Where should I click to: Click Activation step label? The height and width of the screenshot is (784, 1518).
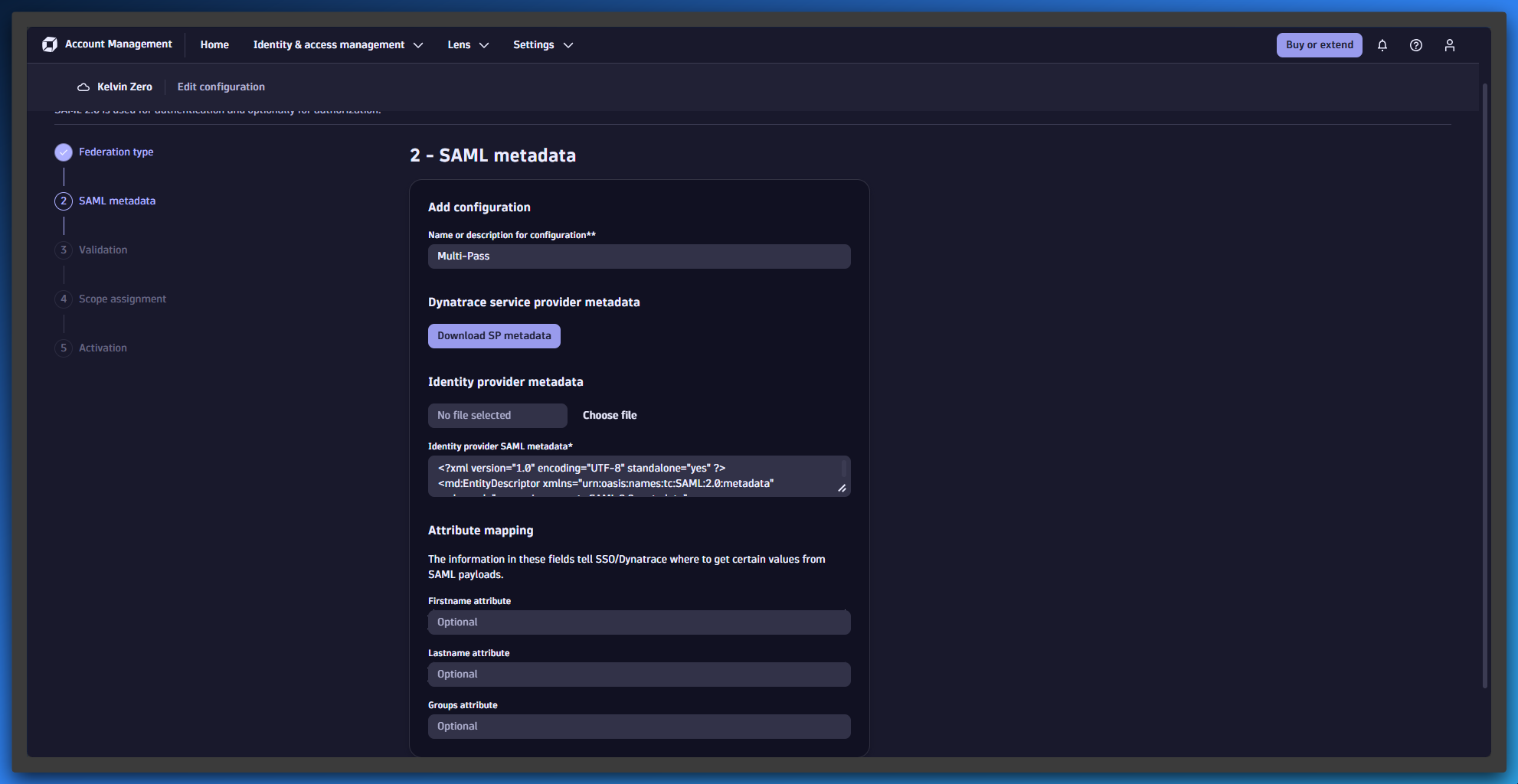103,348
